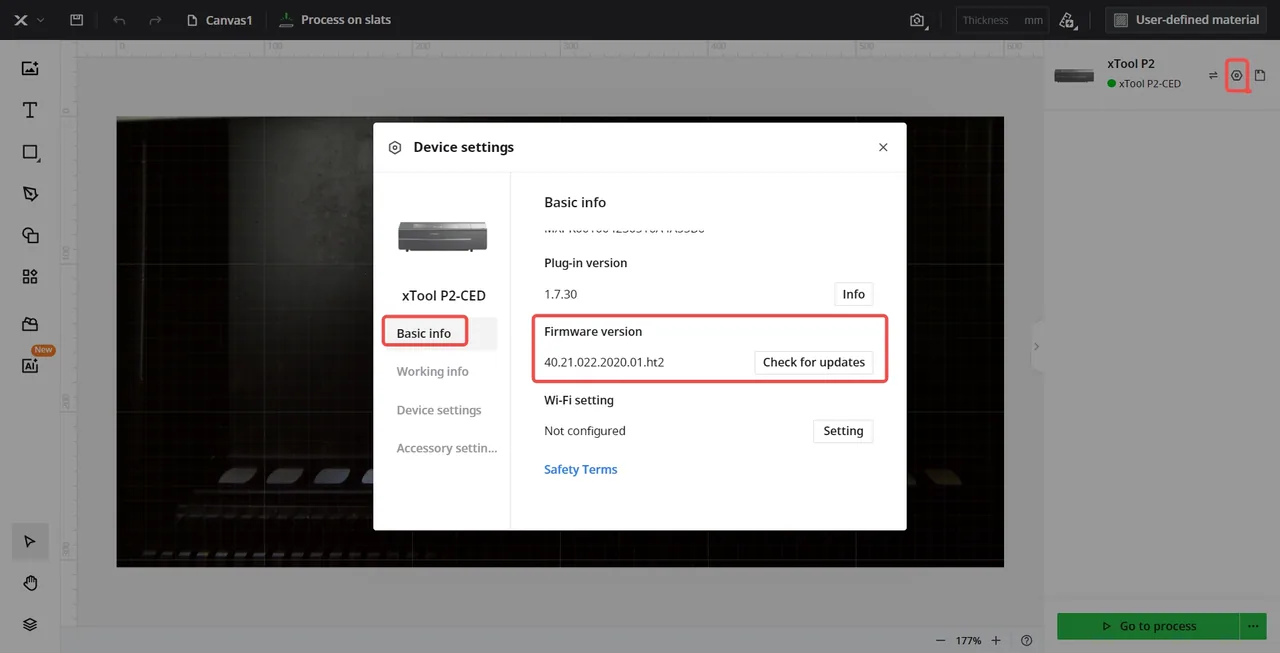Open the Accessory settings tab

446,448
